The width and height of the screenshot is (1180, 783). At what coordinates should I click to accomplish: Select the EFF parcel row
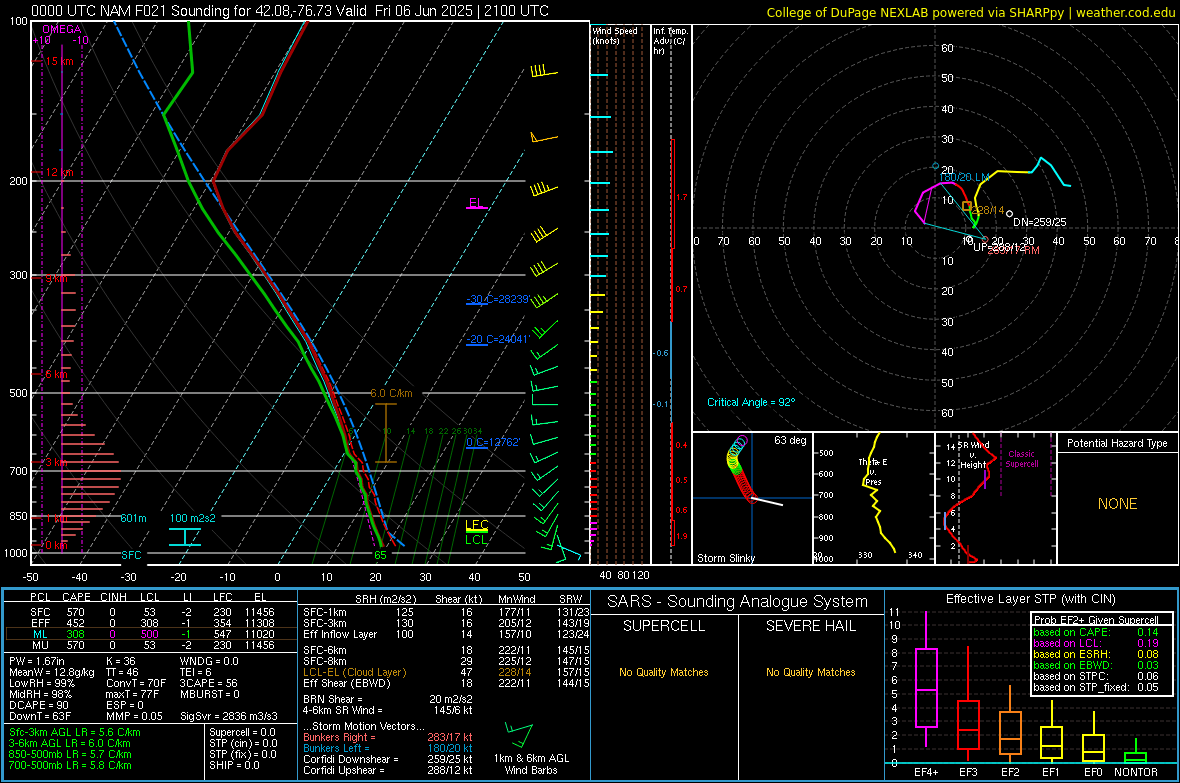click(x=152, y=623)
